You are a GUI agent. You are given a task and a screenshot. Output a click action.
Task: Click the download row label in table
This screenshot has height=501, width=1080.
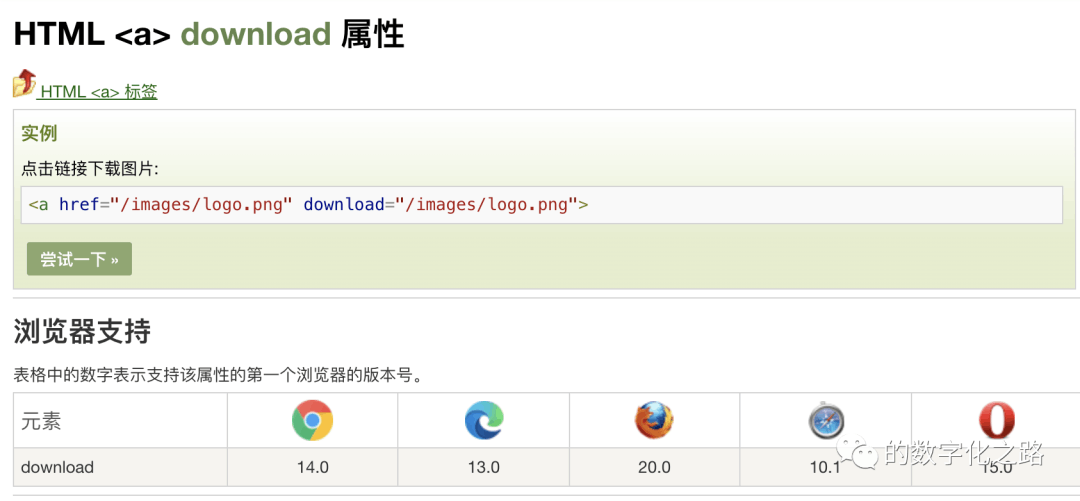point(57,467)
